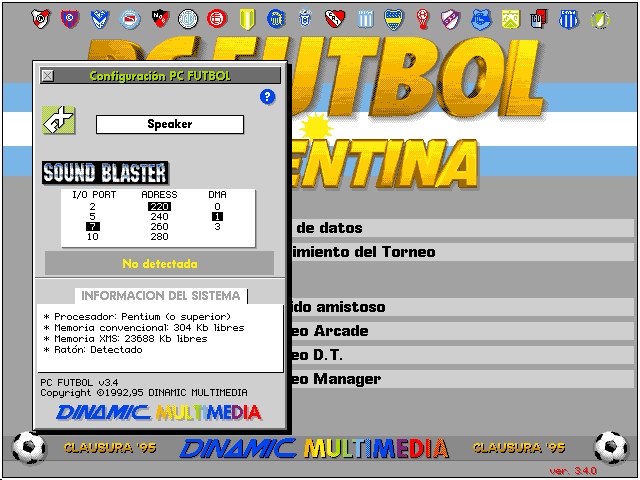Click the left CLAUSURA '95 label

(x=110, y=448)
